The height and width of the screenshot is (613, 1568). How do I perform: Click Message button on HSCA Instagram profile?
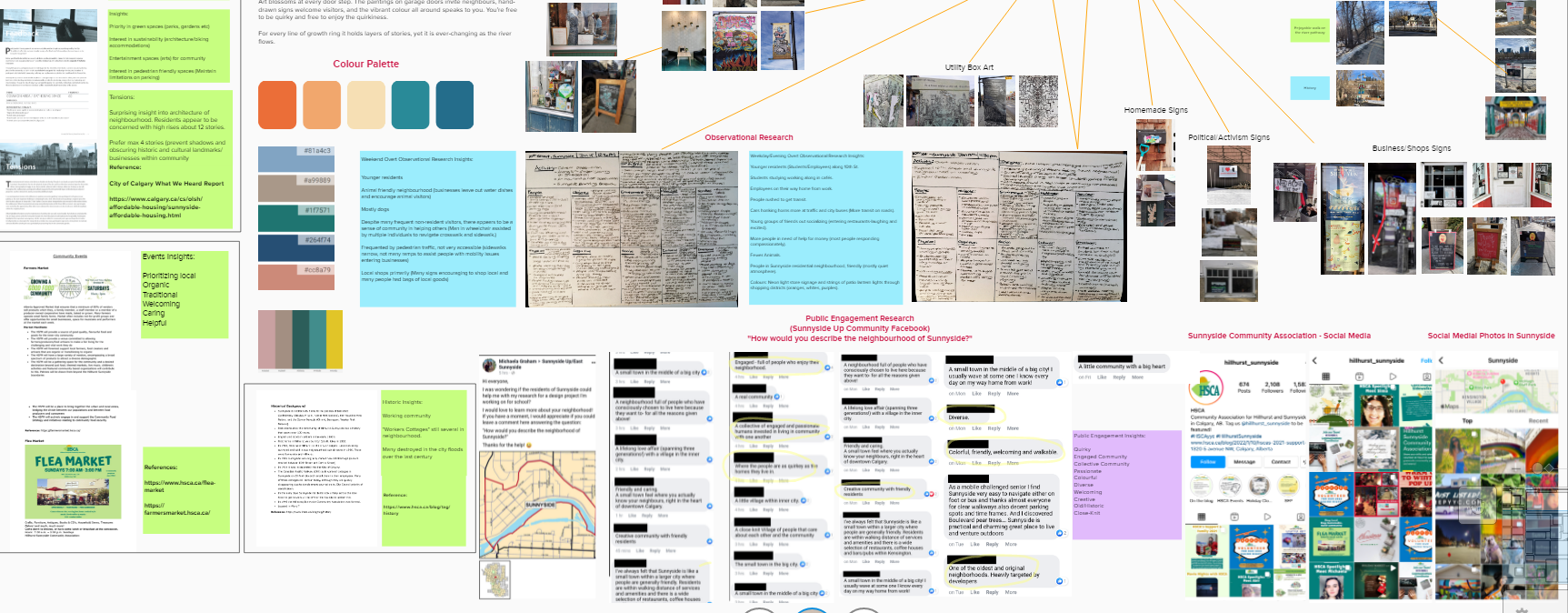pos(1244,462)
